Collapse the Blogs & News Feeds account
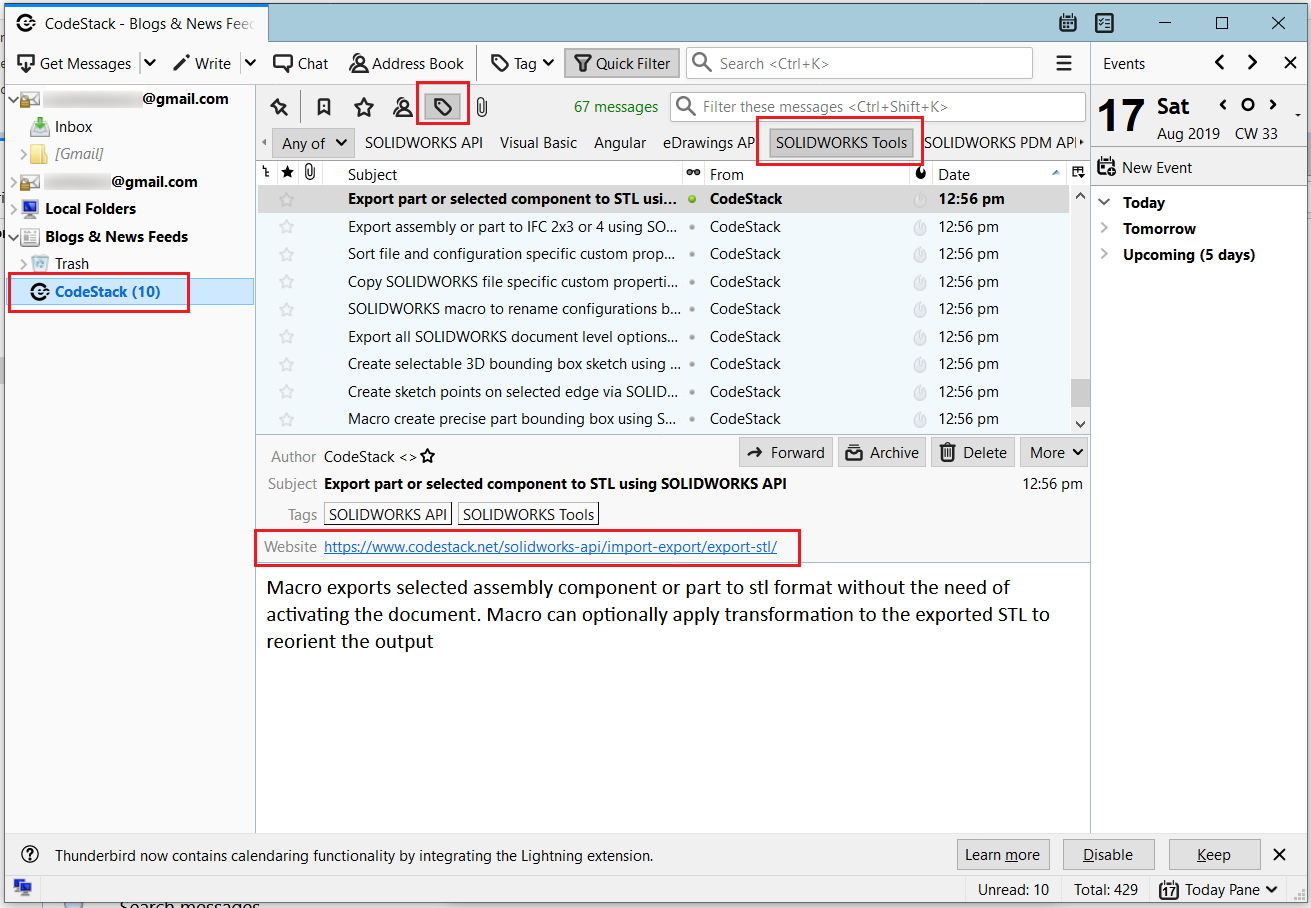The width and height of the screenshot is (1311, 908). tap(12, 237)
